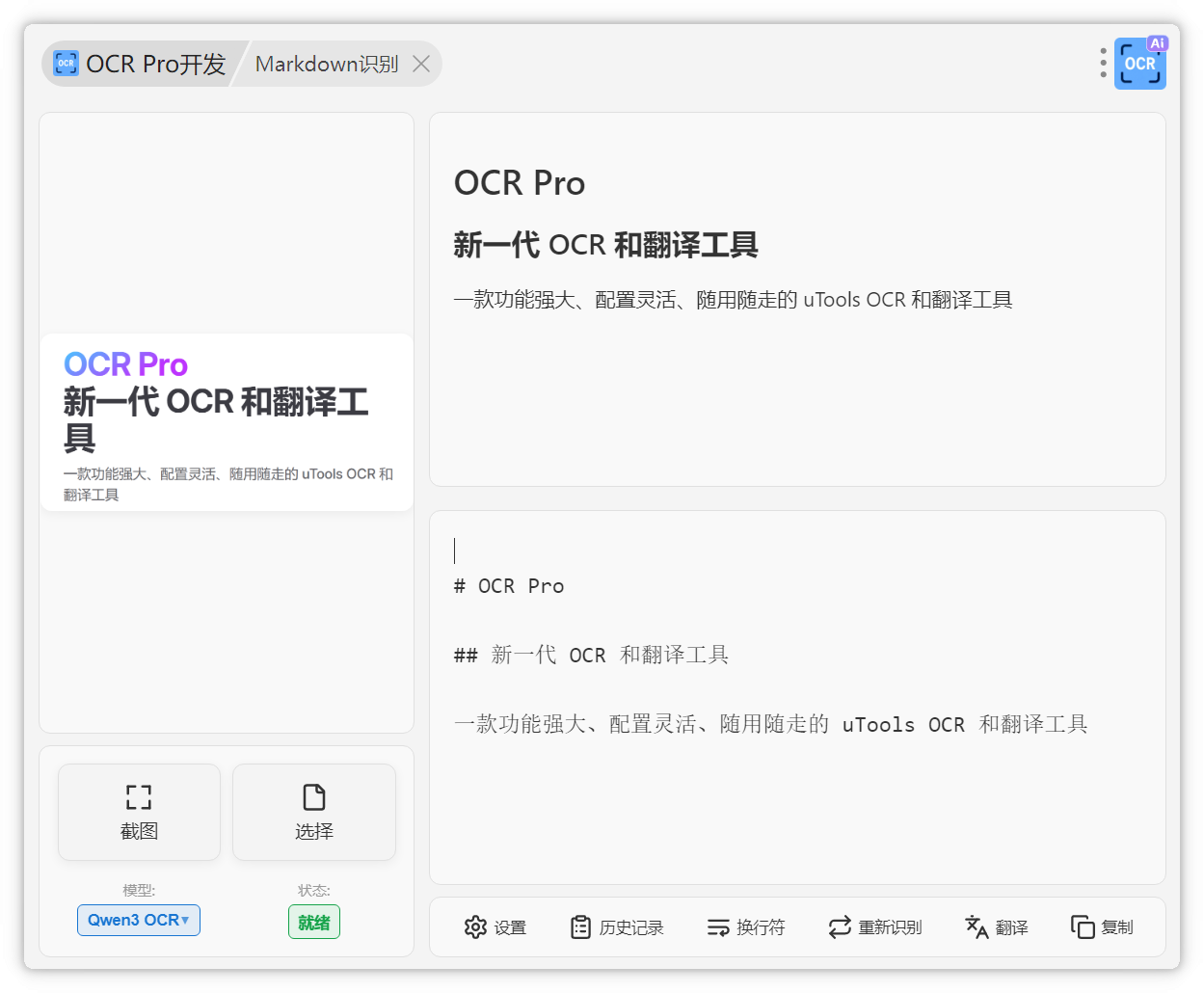Open the 历史记录 history list
This screenshot has height=993, width=1204.
point(617,926)
